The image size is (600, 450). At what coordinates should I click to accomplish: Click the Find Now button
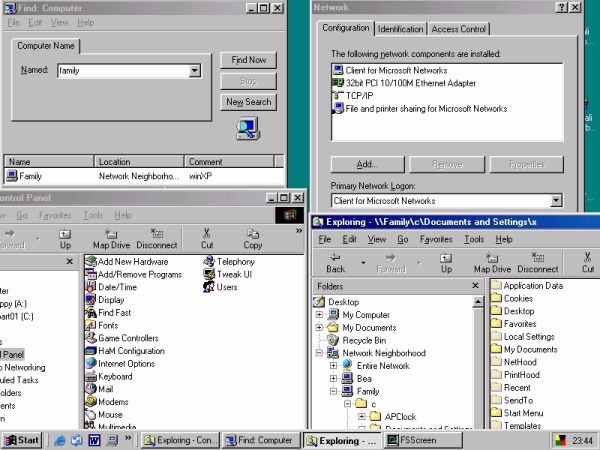tap(249, 60)
